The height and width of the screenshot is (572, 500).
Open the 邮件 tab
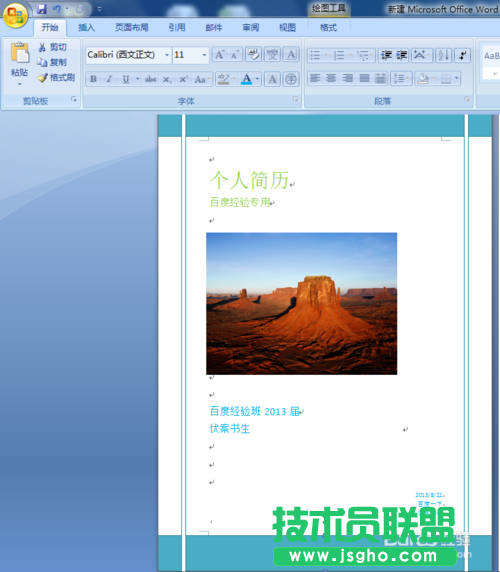tap(214, 27)
